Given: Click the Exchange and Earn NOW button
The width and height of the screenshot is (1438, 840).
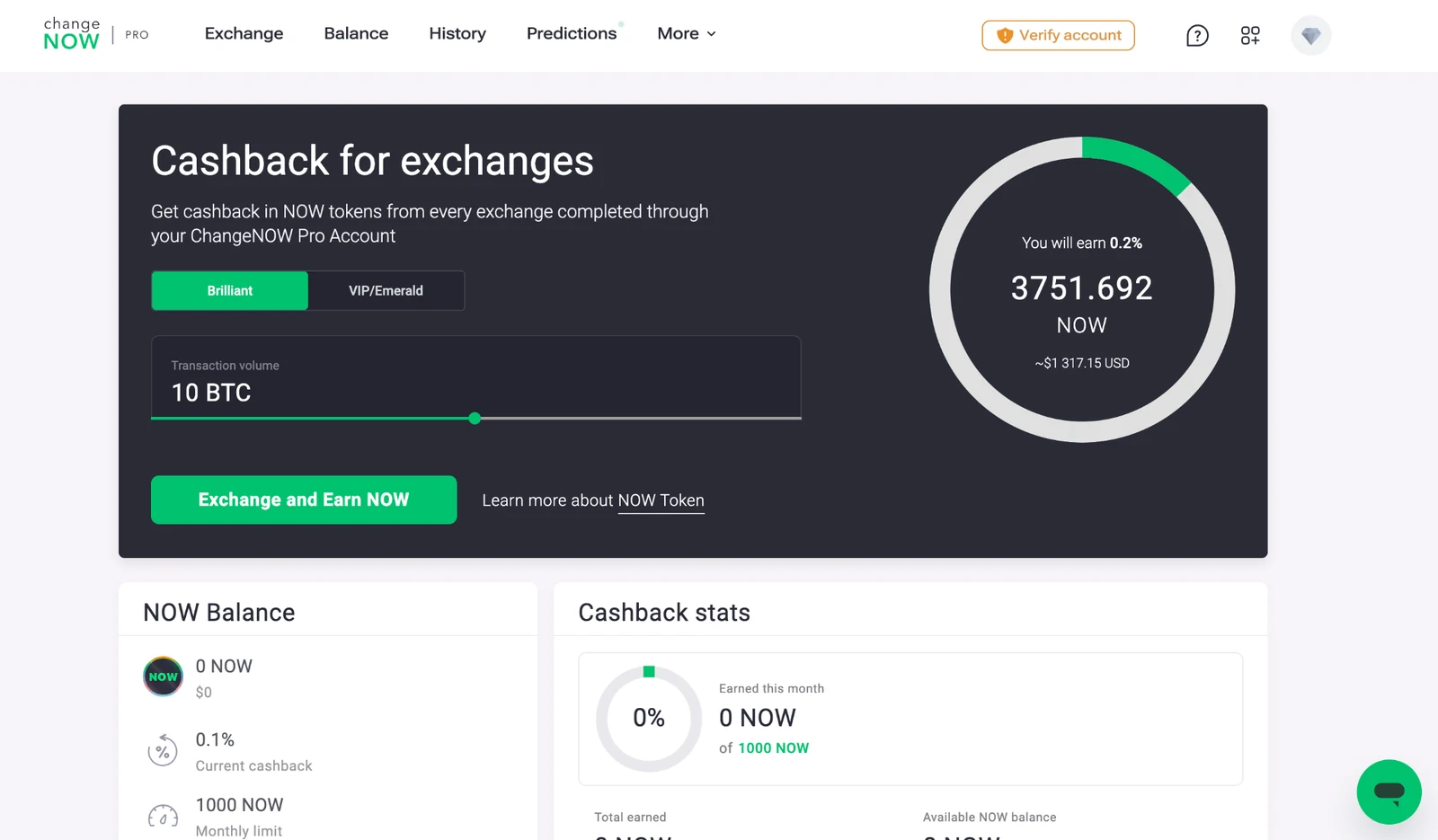Looking at the screenshot, I should point(304,500).
